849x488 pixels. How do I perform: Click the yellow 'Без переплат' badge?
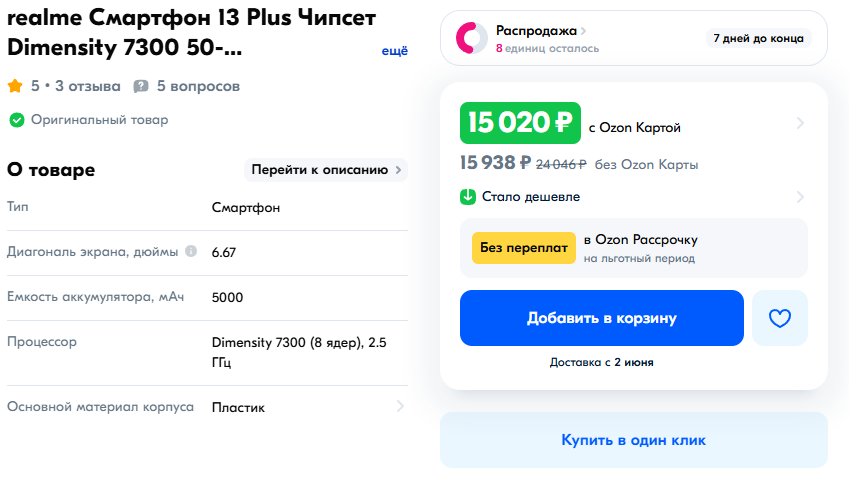pos(524,247)
